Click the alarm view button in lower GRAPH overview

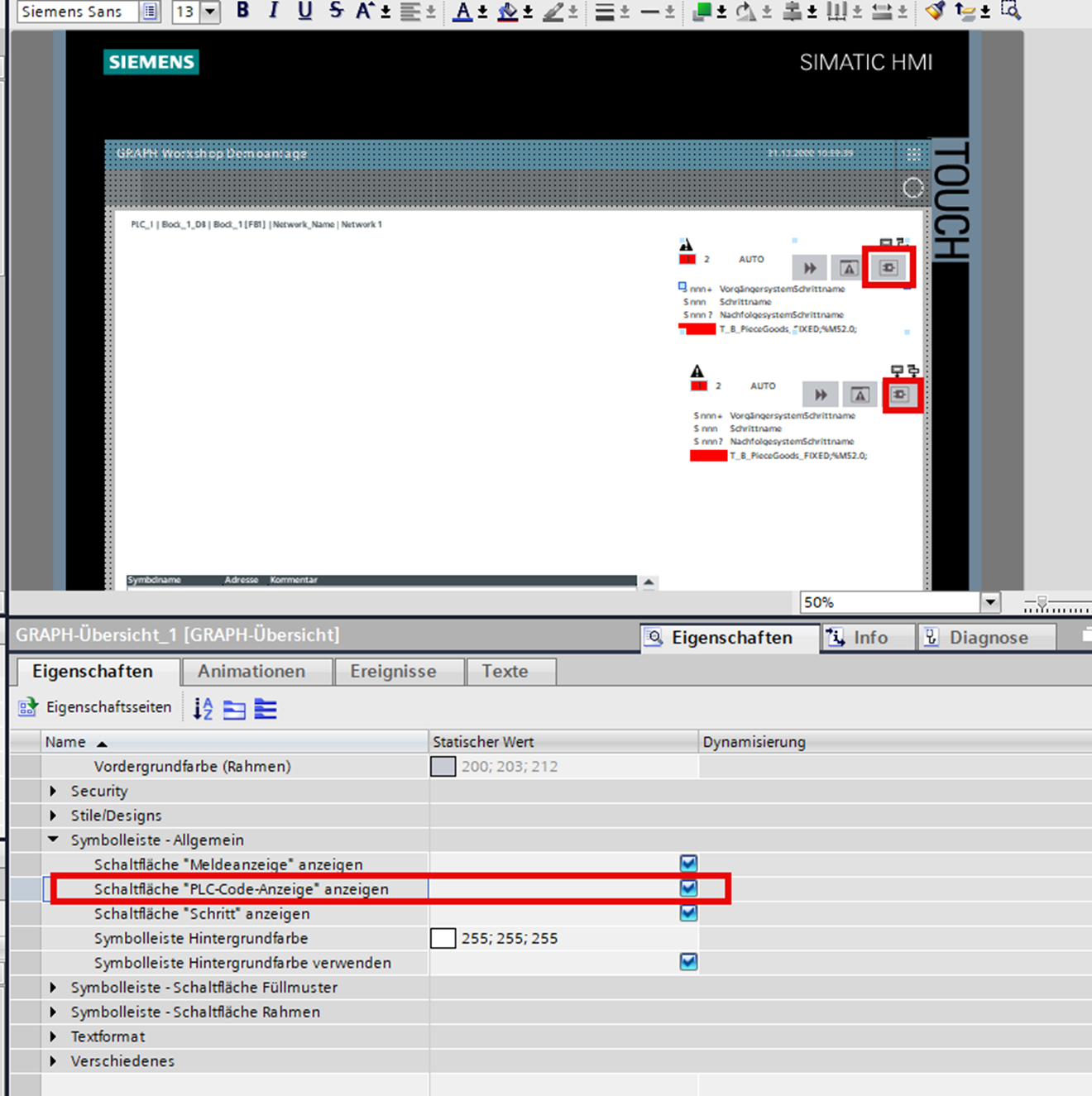click(x=860, y=395)
